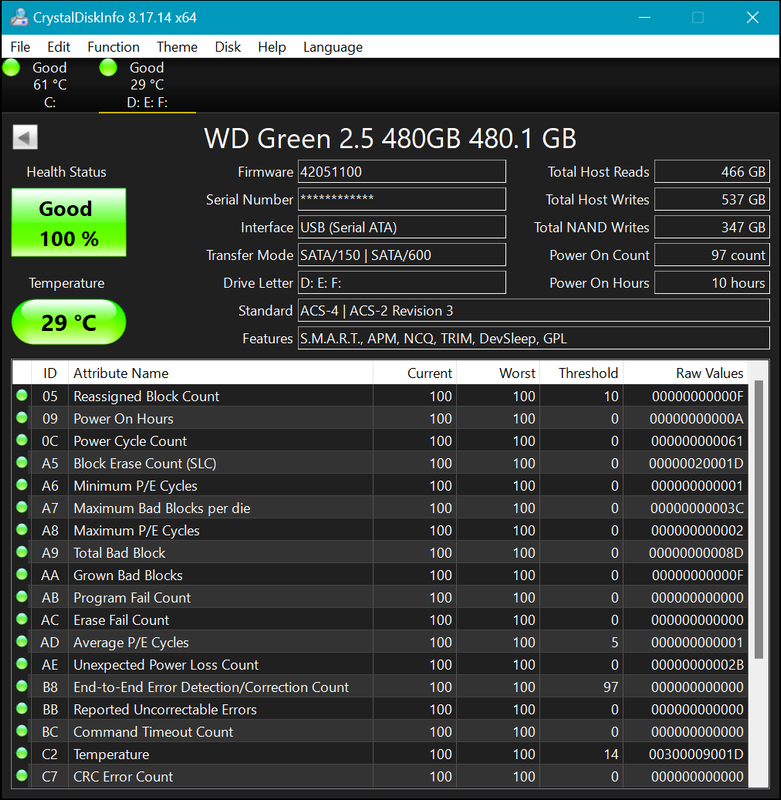Screen dimensions: 781x800
Task: Click status dot for Command Timeout Count
Action: 21,731
